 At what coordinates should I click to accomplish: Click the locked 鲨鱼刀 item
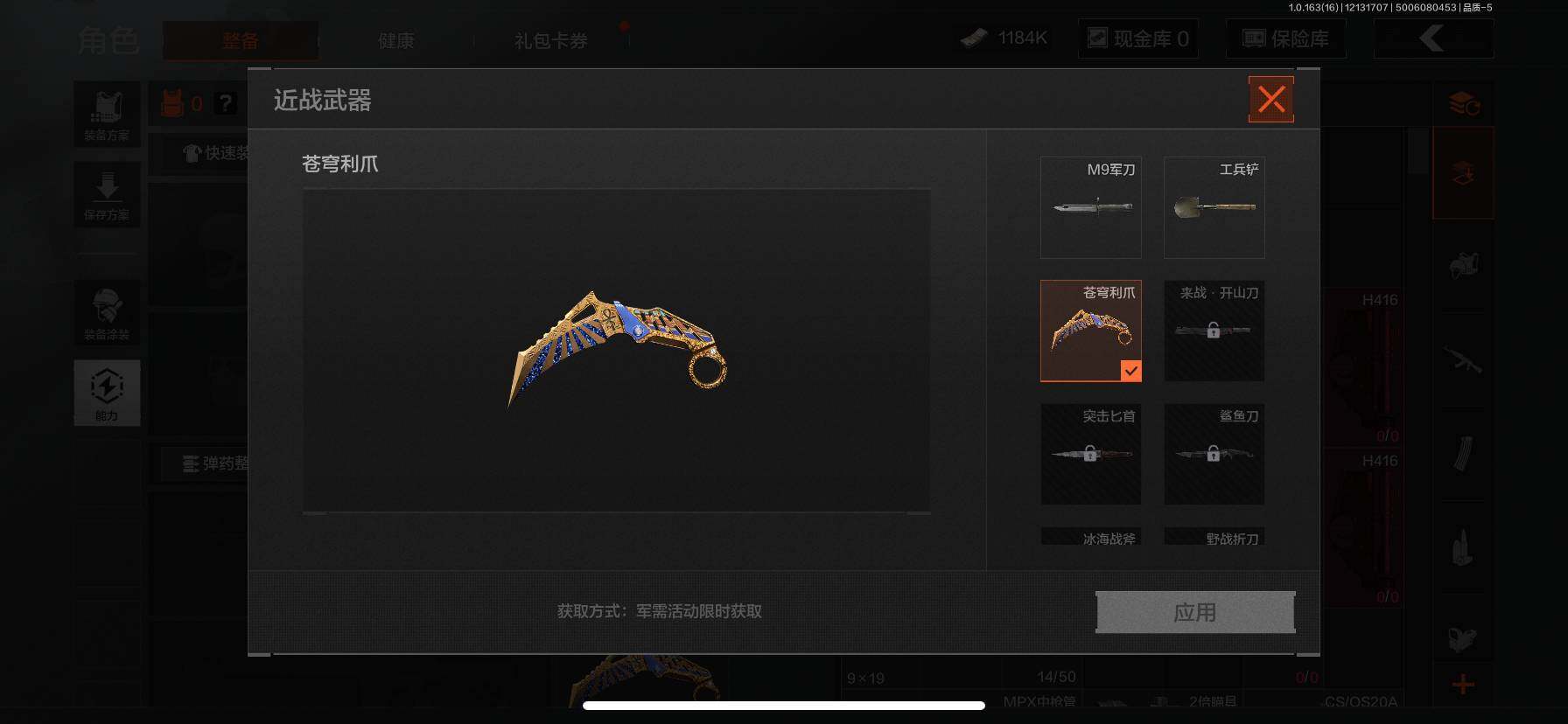point(1214,454)
